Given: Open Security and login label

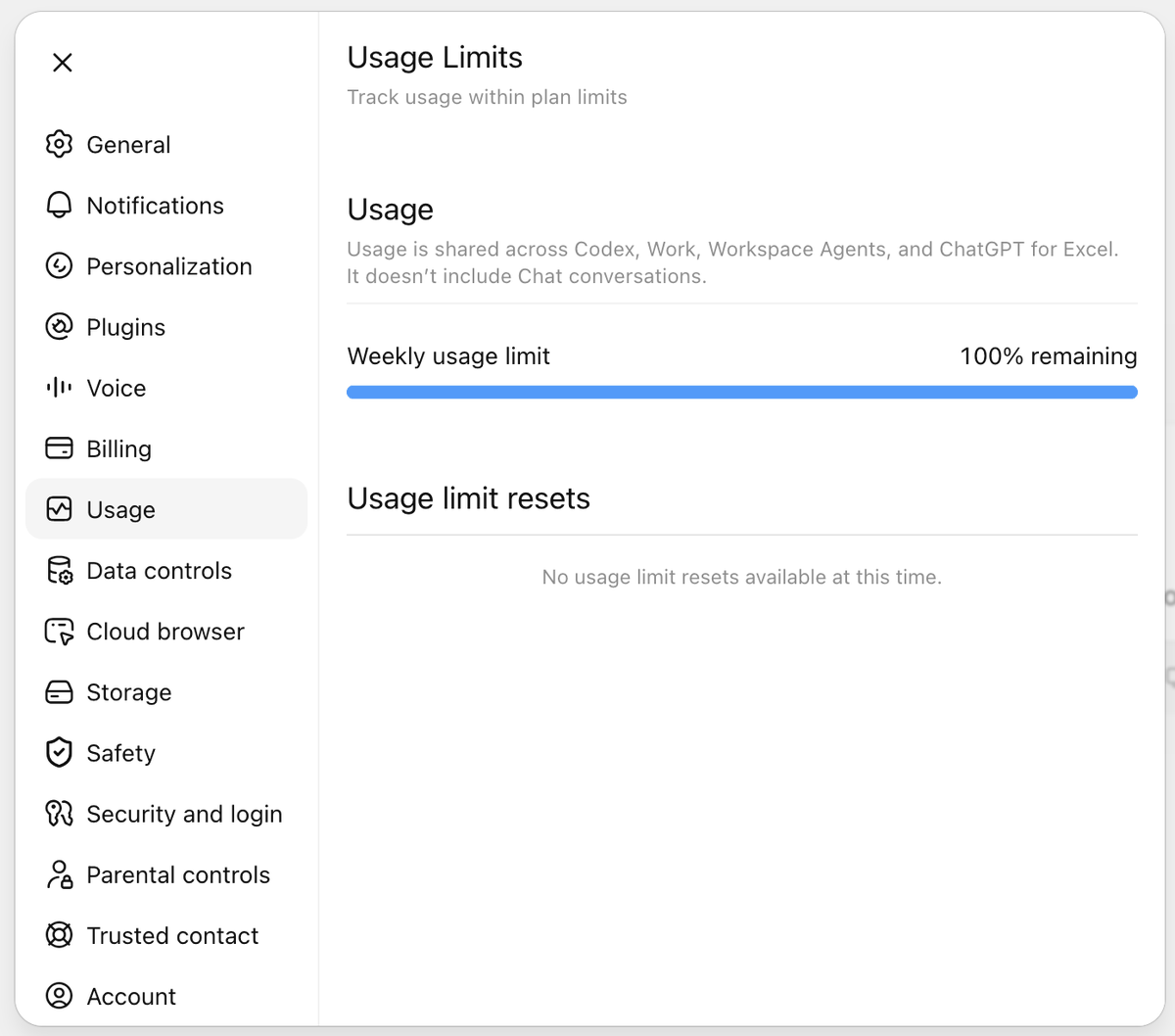Looking at the screenshot, I should click(184, 814).
